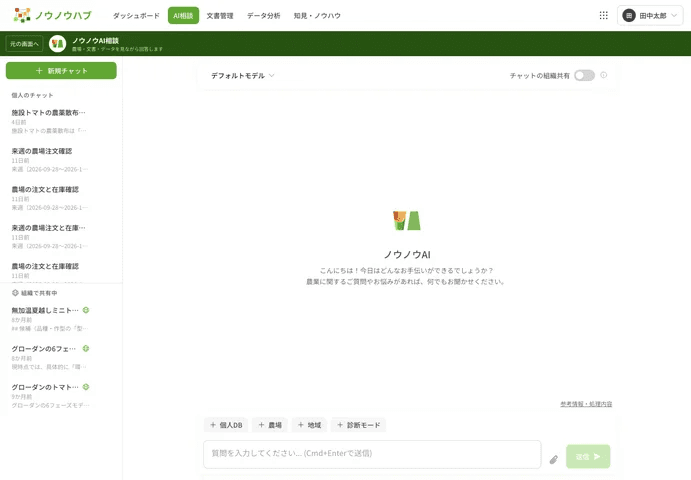Click shared icon on 無加温夏越しミニト chat
This screenshot has height=480, width=691.
pyautogui.click(x=86, y=310)
